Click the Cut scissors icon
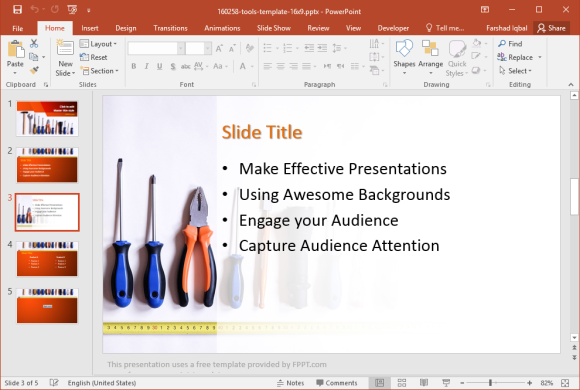The image size is (580, 390). point(34,44)
